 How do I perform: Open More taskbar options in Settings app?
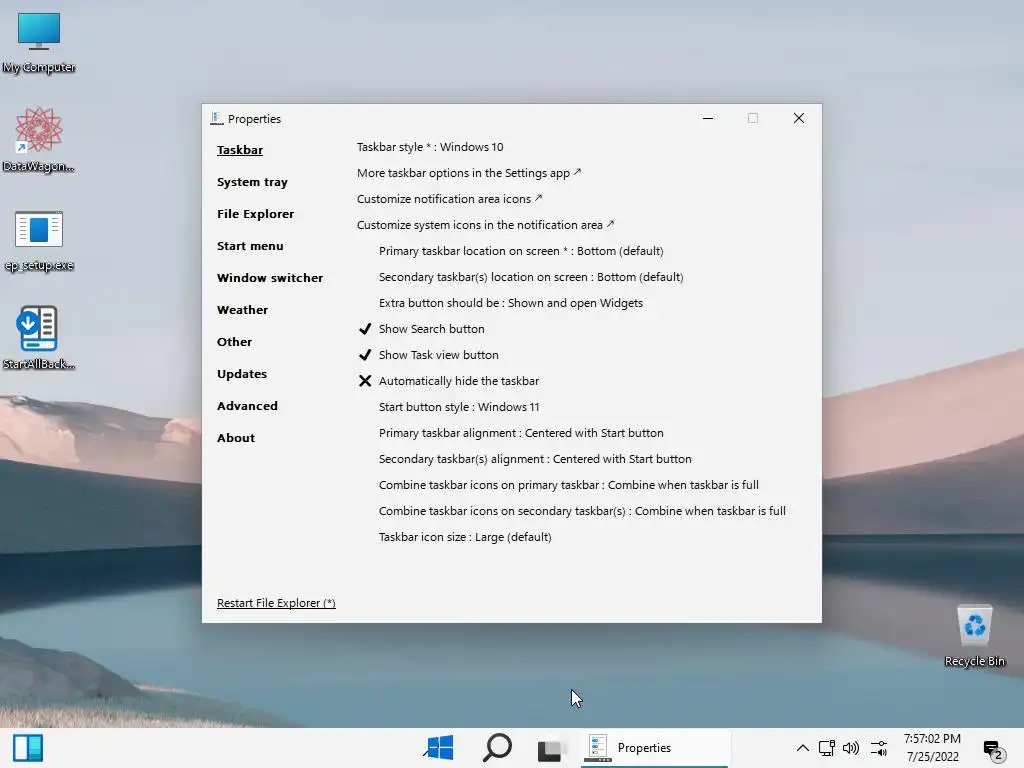pos(468,173)
